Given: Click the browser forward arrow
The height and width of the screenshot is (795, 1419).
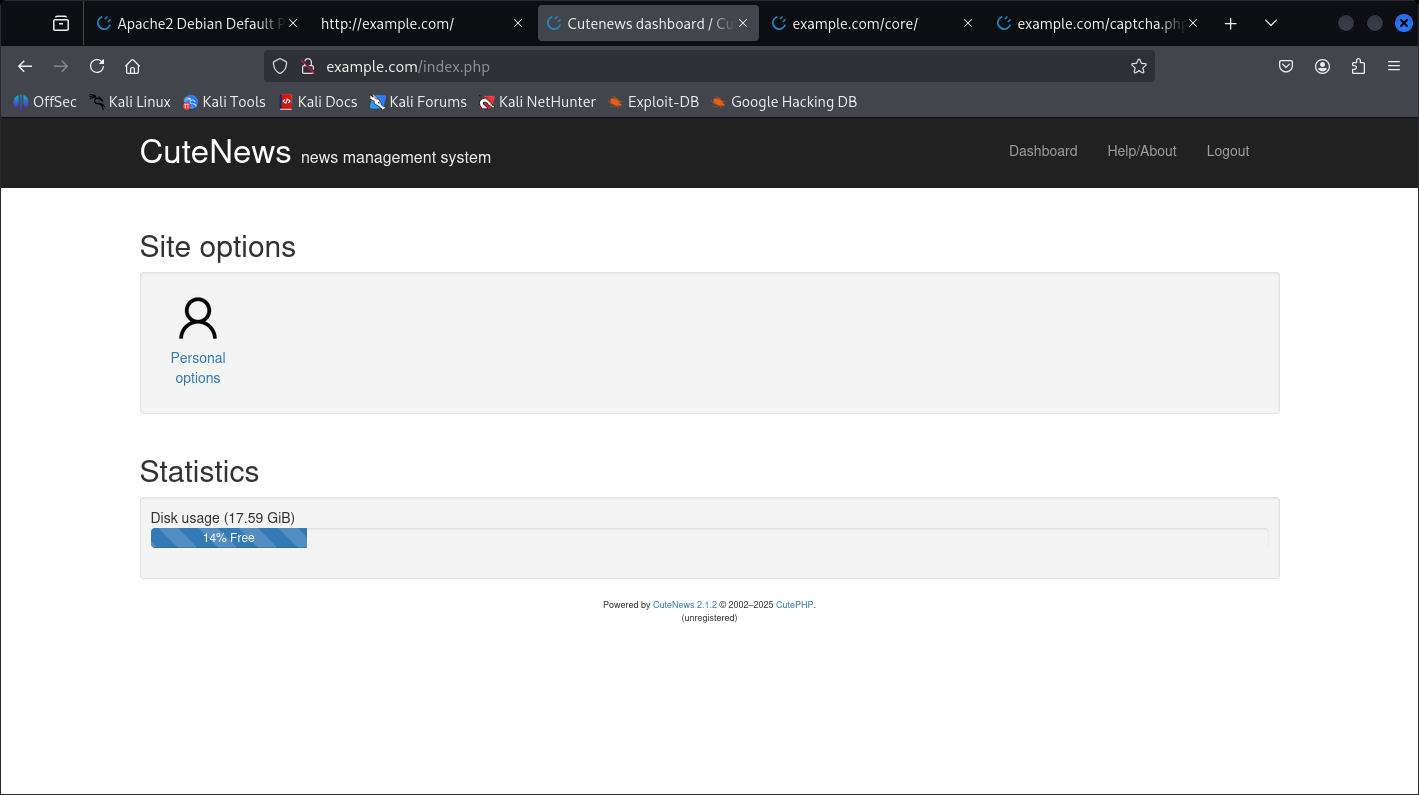Looking at the screenshot, I should click(x=61, y=66).
